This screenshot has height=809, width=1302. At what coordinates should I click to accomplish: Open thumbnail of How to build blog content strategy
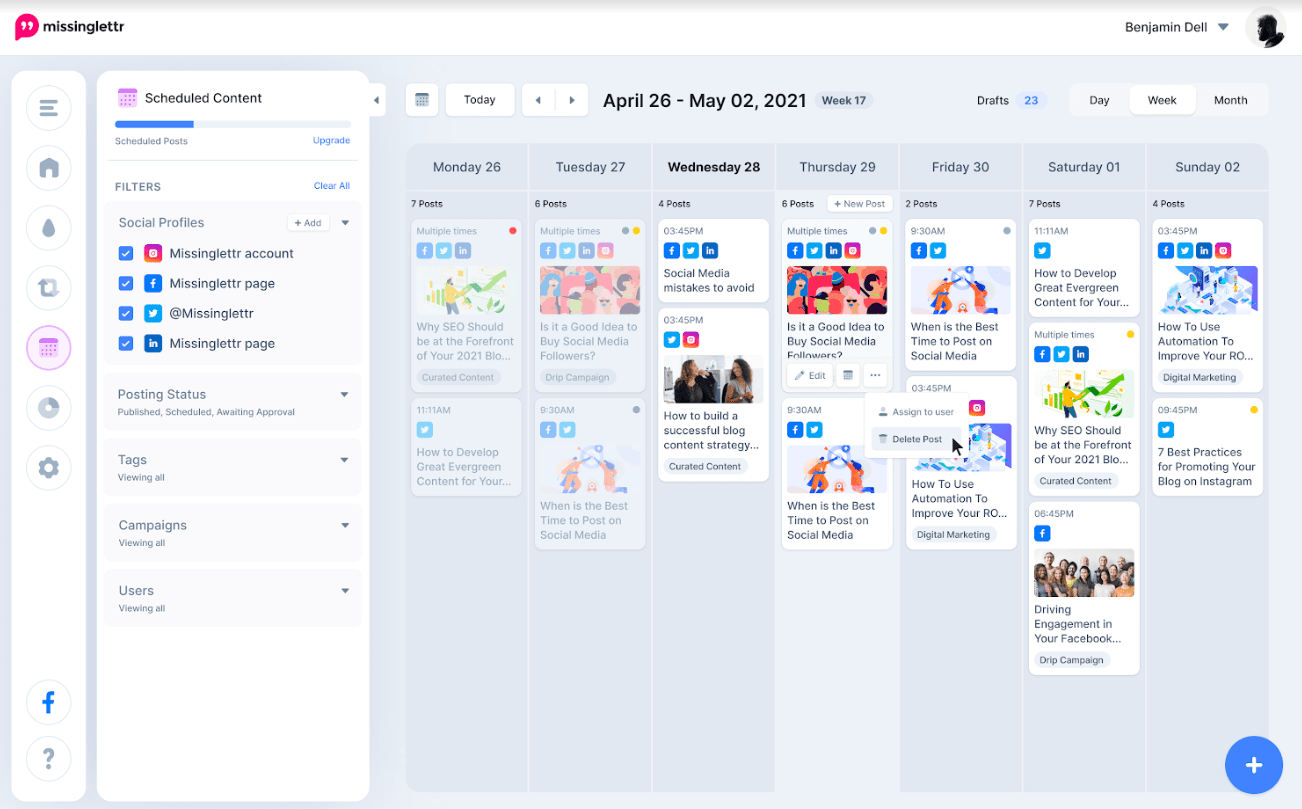(713, 379)
